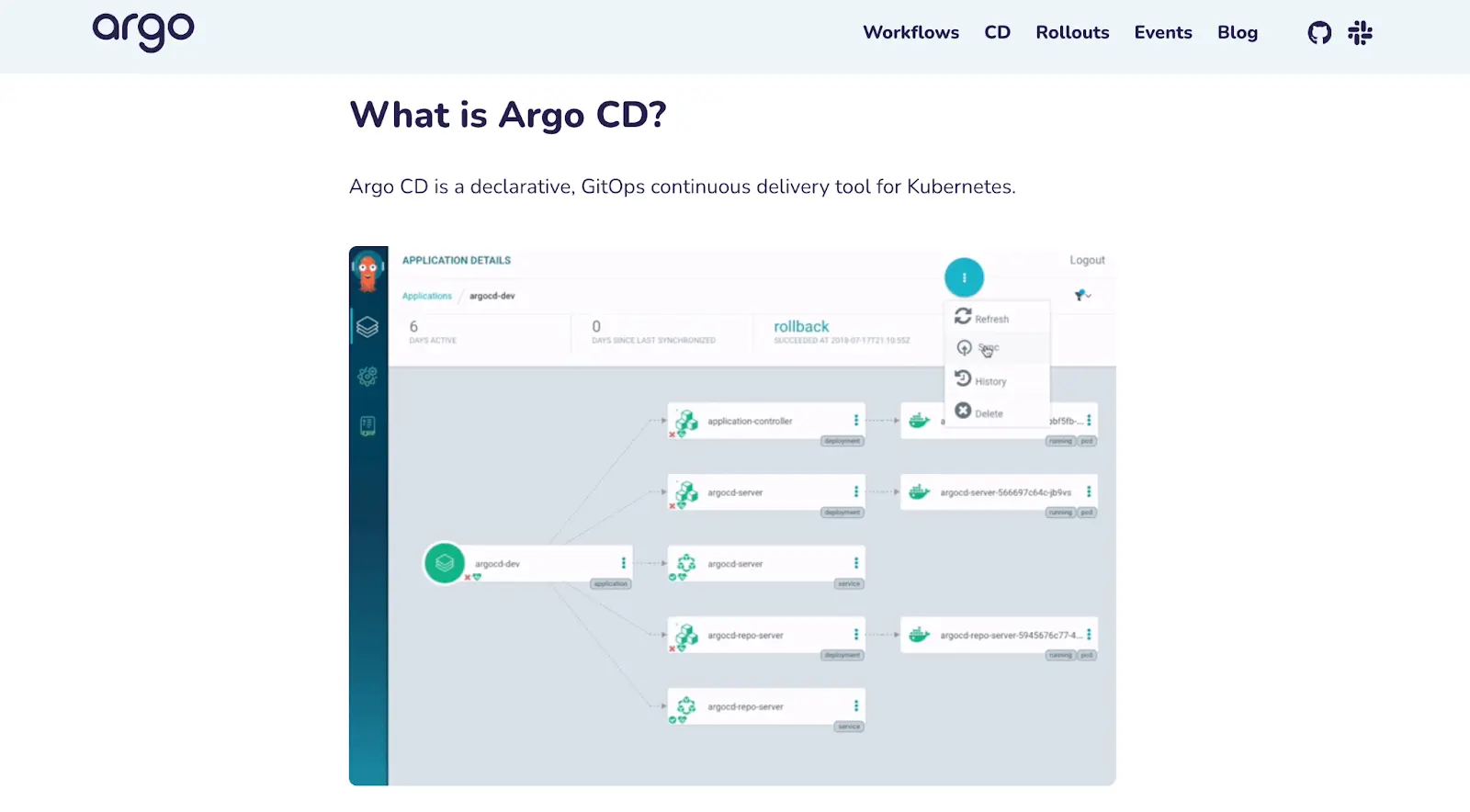Click the argocd-repo-server service icon
Screen dimensions: 1470x812
tap(686, 705)
